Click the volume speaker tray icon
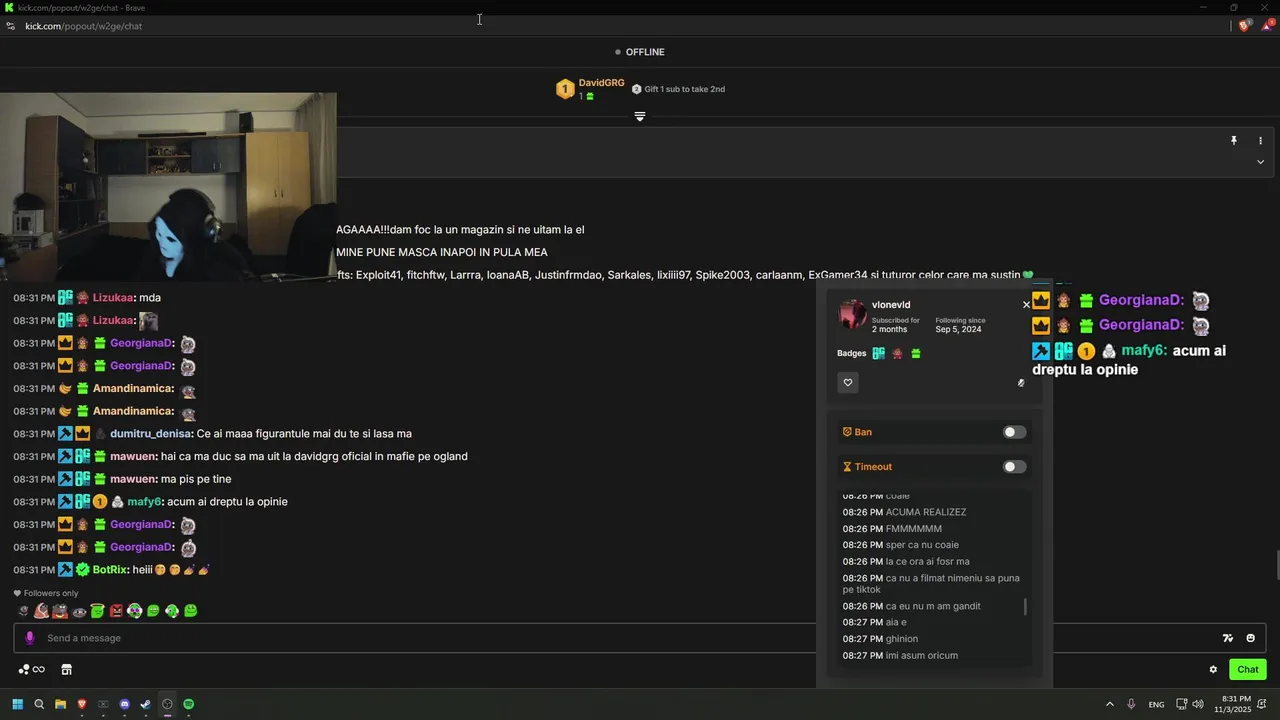 (x=1198, y=704)
